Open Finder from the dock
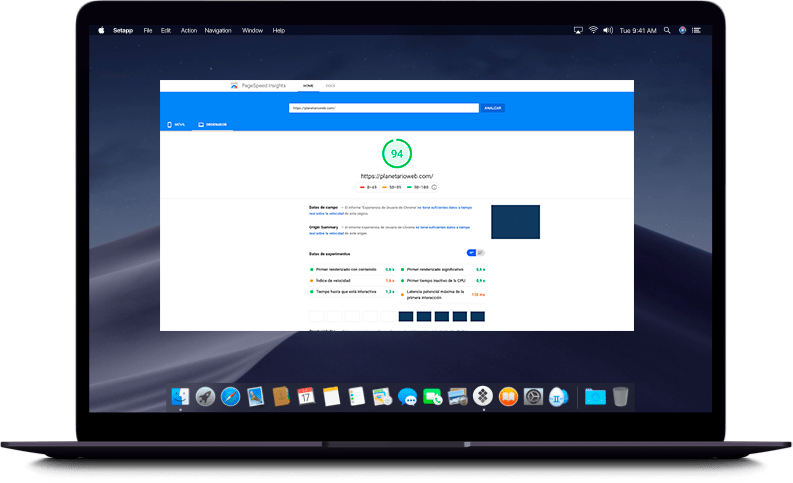 (x=181, y=396)
